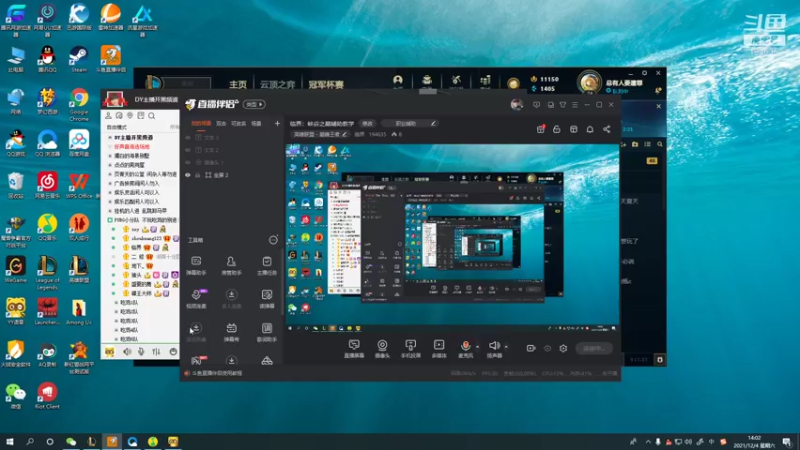Open the YY voice mixer sliders icon
The image size is (800, 450).
pyautogui.click(x=156, y=352)
